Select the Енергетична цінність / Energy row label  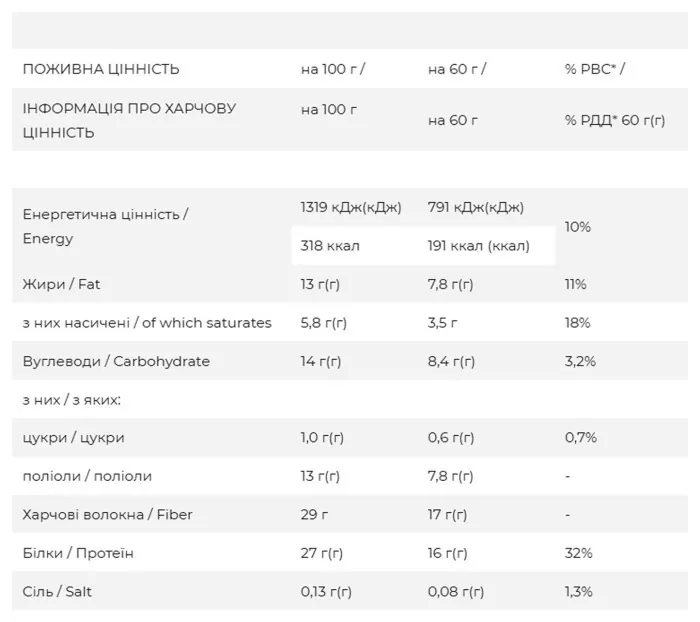pos(105,226)
